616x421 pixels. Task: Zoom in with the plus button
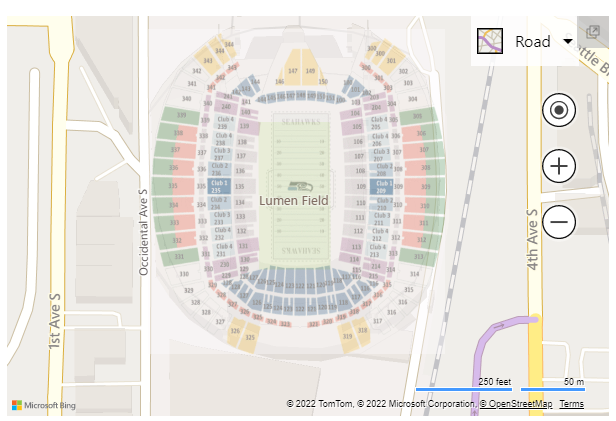(x=559, y=166)
